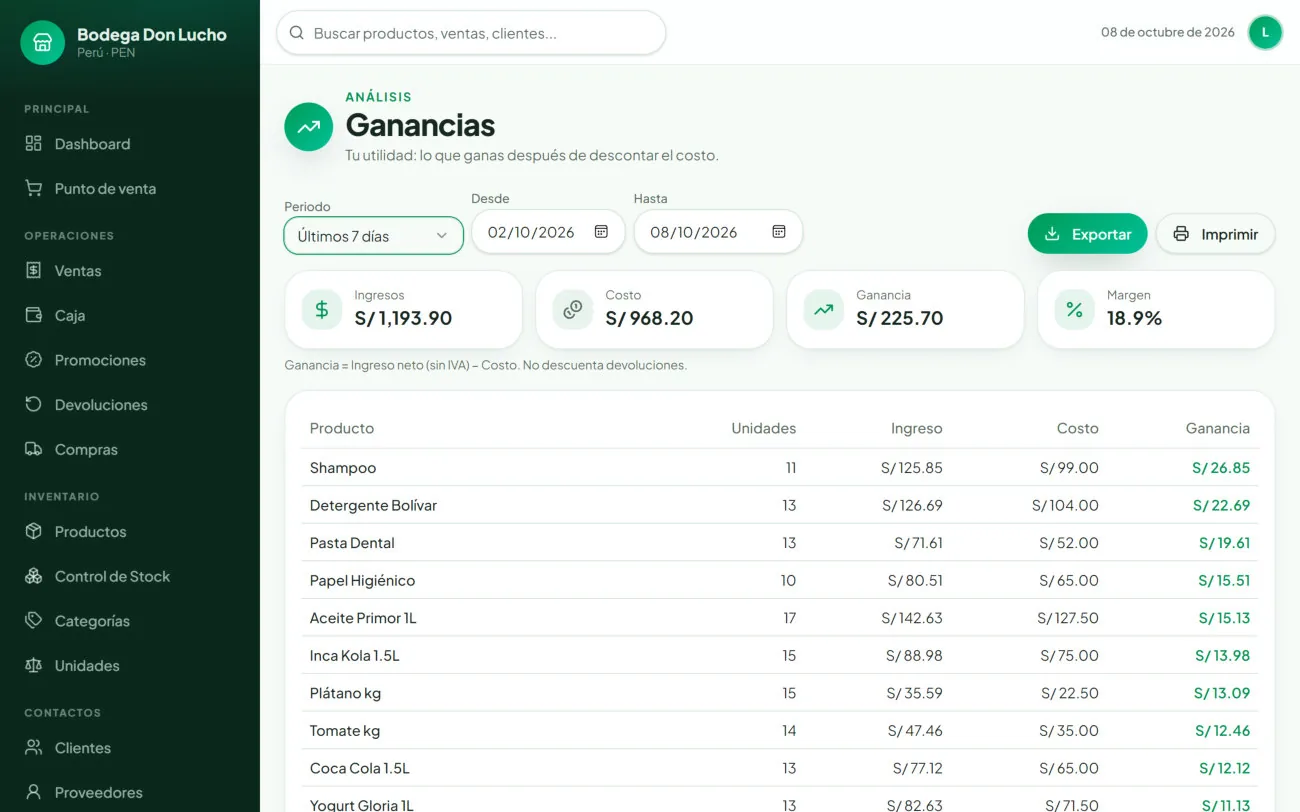Navigate to Ventas page
The image size is (1300, 812).
(x=130, y=271)
